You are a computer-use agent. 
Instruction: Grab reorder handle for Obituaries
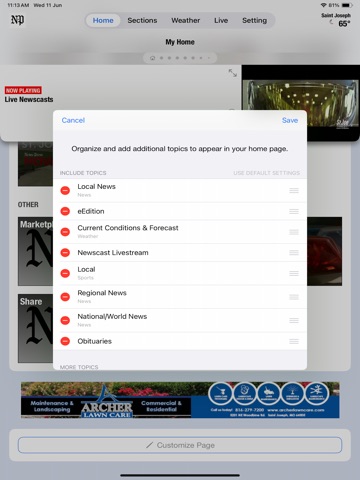(x=294, y=341)
